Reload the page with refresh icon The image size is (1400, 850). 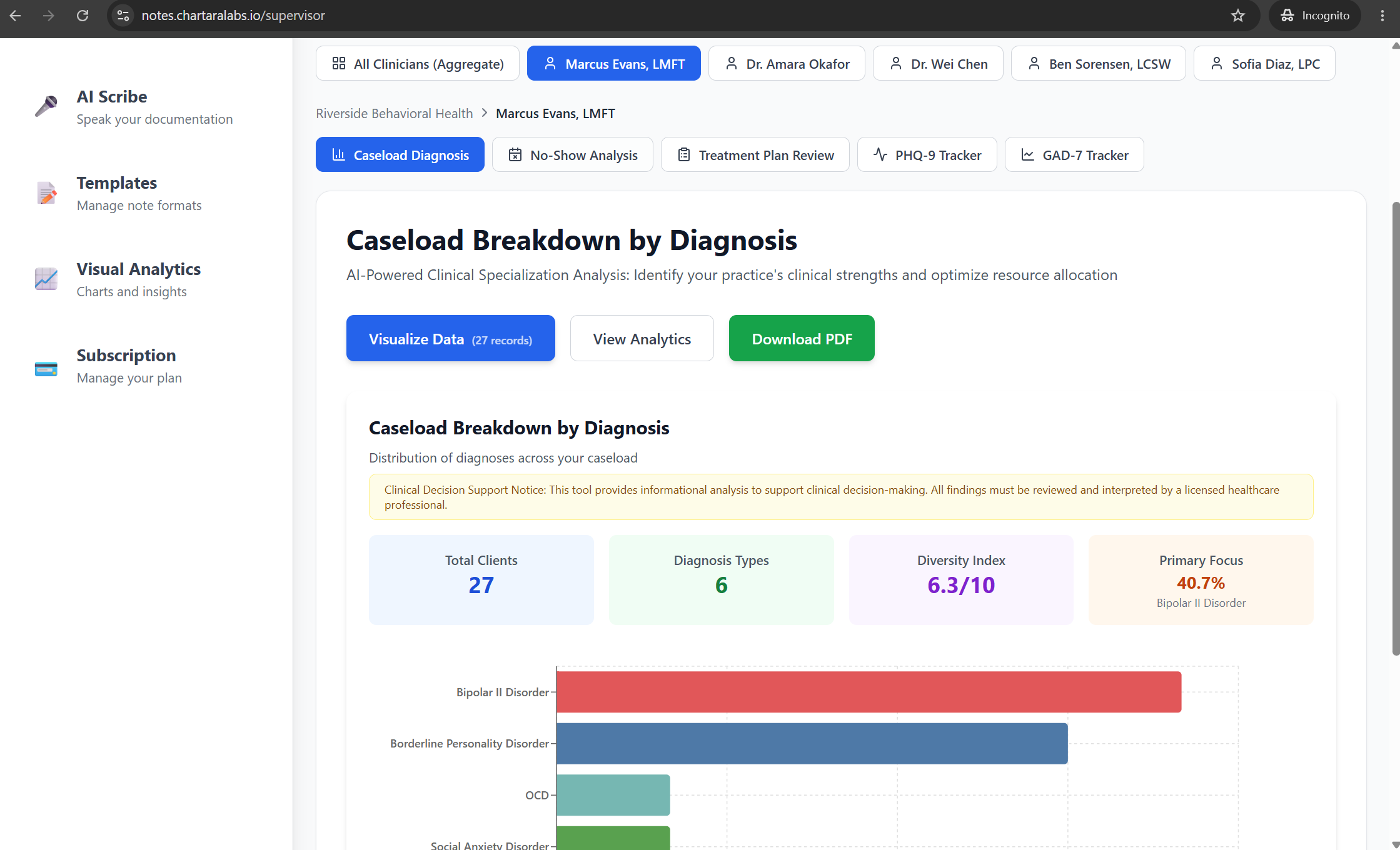pos(83,16)
